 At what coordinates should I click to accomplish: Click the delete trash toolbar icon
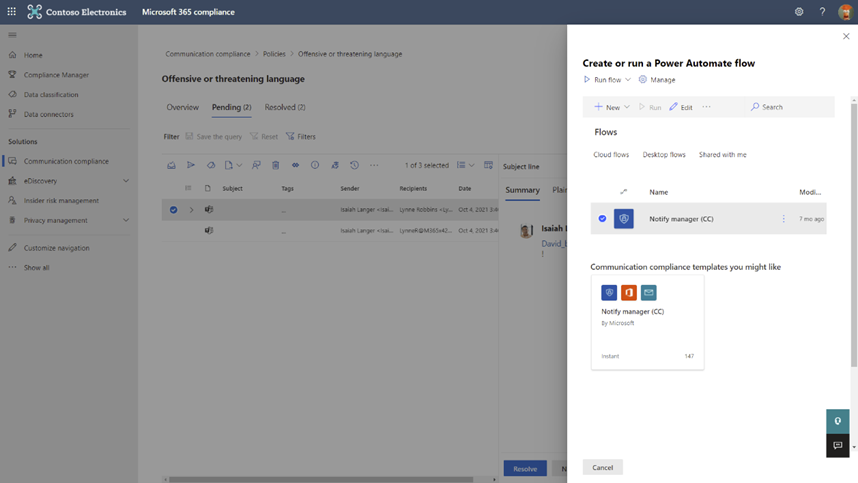pyautogui.click(x=276, y=165)
